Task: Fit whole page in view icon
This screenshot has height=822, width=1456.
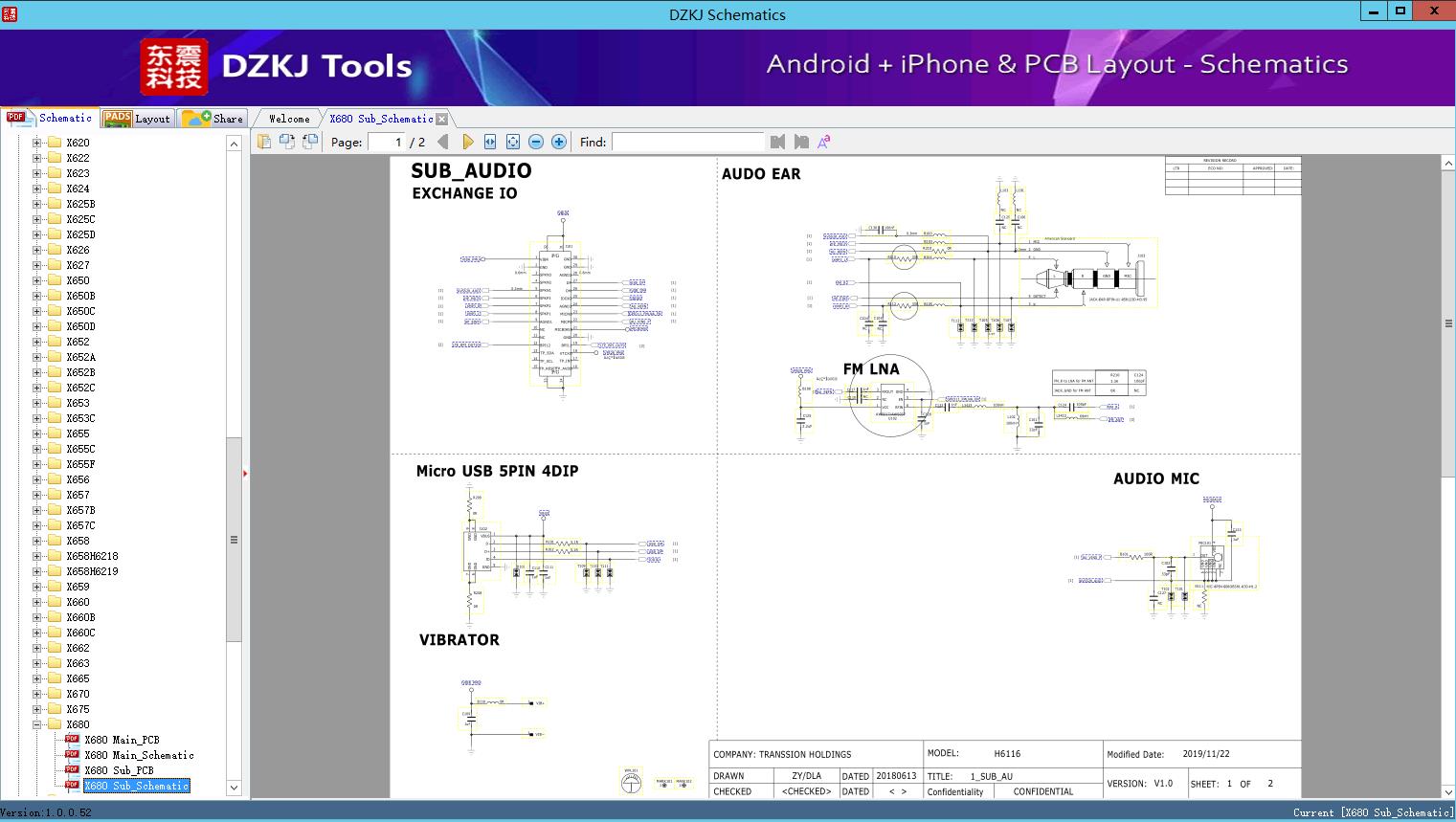Action: tap(511, 141)
